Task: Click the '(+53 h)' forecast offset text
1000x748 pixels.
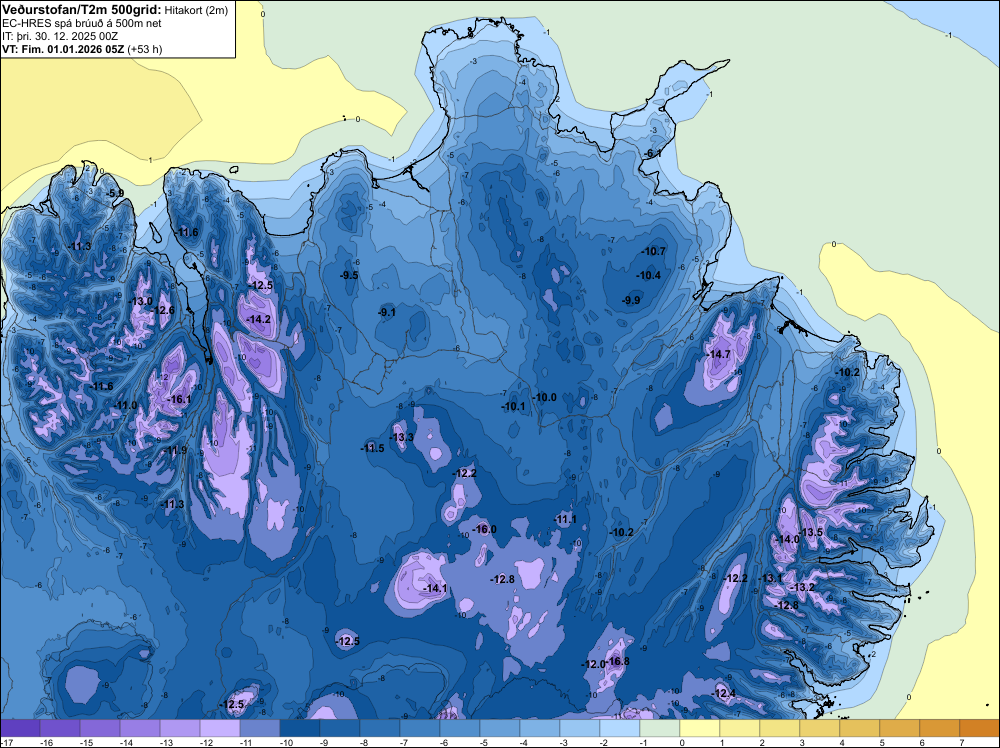Action: [x=145, y=49]
